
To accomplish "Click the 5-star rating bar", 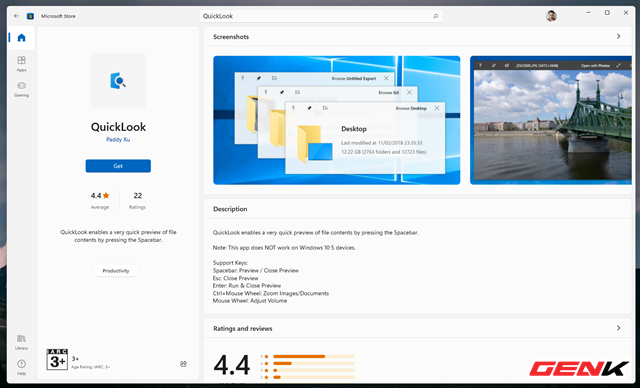I will coord(313,356).
